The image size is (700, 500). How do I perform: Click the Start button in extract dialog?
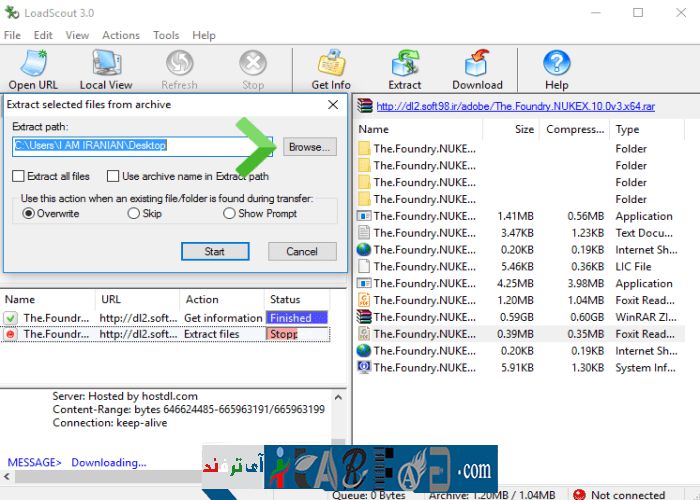215,251
